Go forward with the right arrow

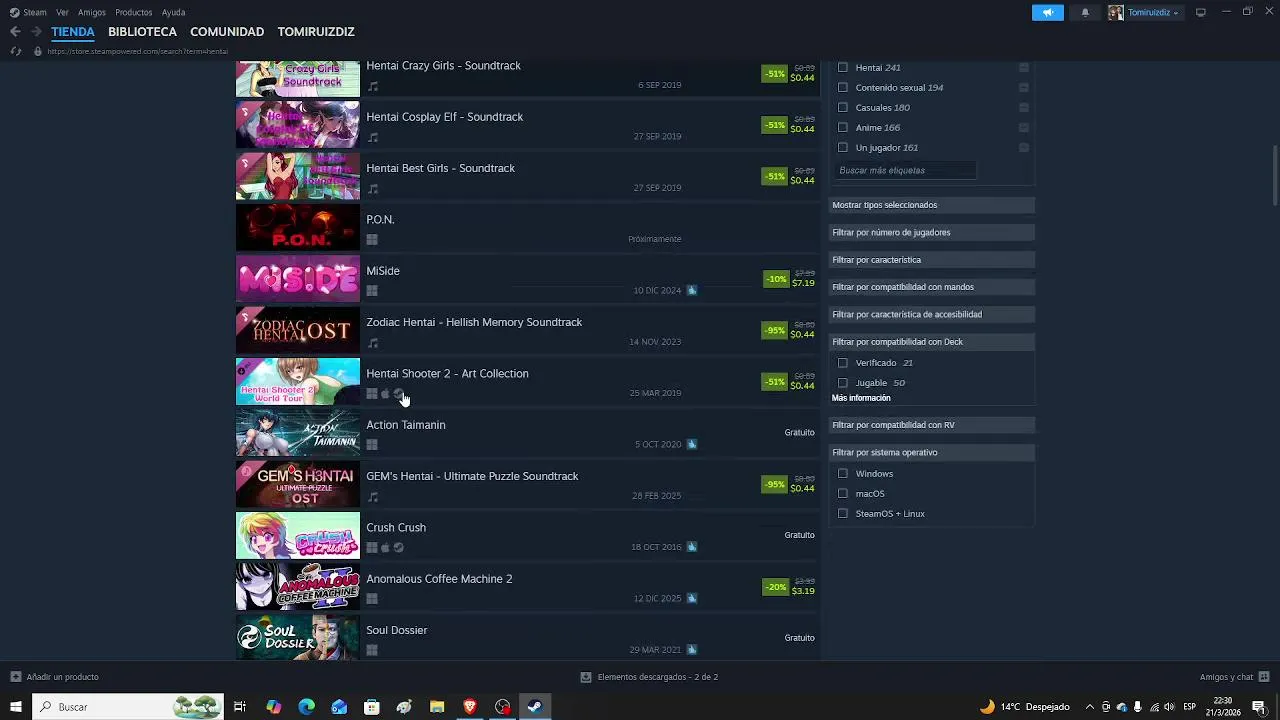pos(36,32)
